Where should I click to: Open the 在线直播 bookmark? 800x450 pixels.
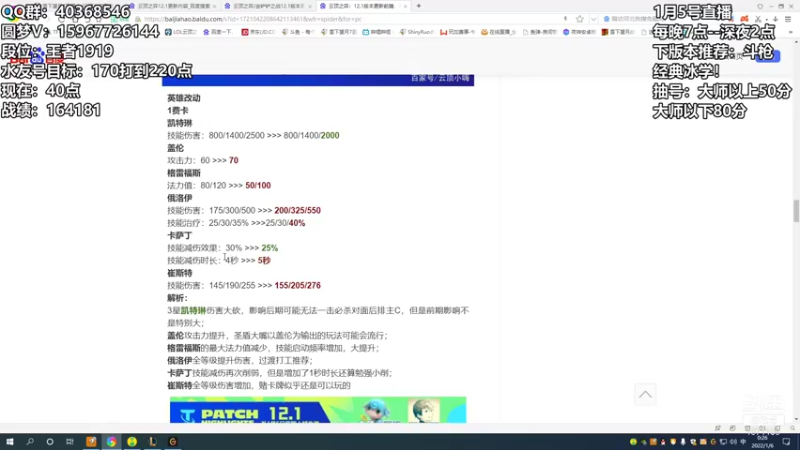[498, 32]
